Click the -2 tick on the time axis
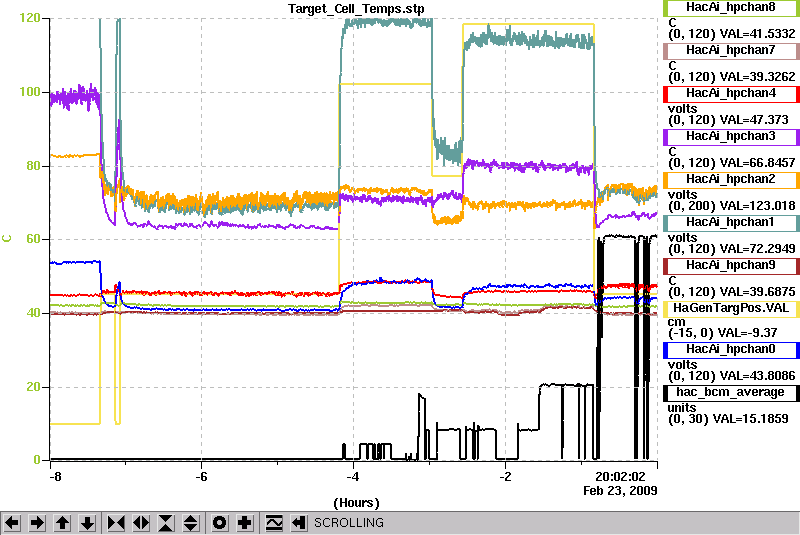Screen dimensions: 800x535 click(x=505, y=477)
